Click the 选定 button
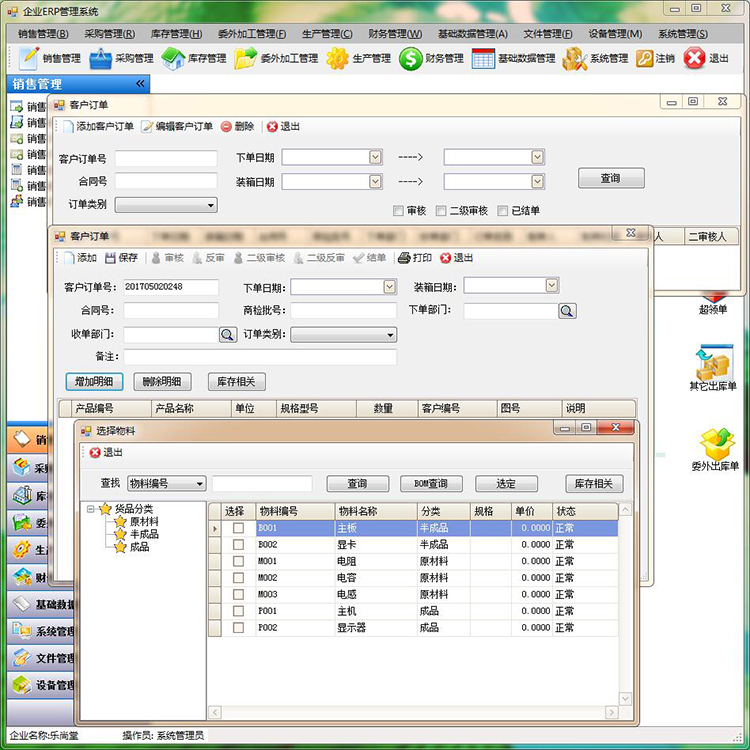The height and width of the screenshot is (750, 750). pos(506,484)
